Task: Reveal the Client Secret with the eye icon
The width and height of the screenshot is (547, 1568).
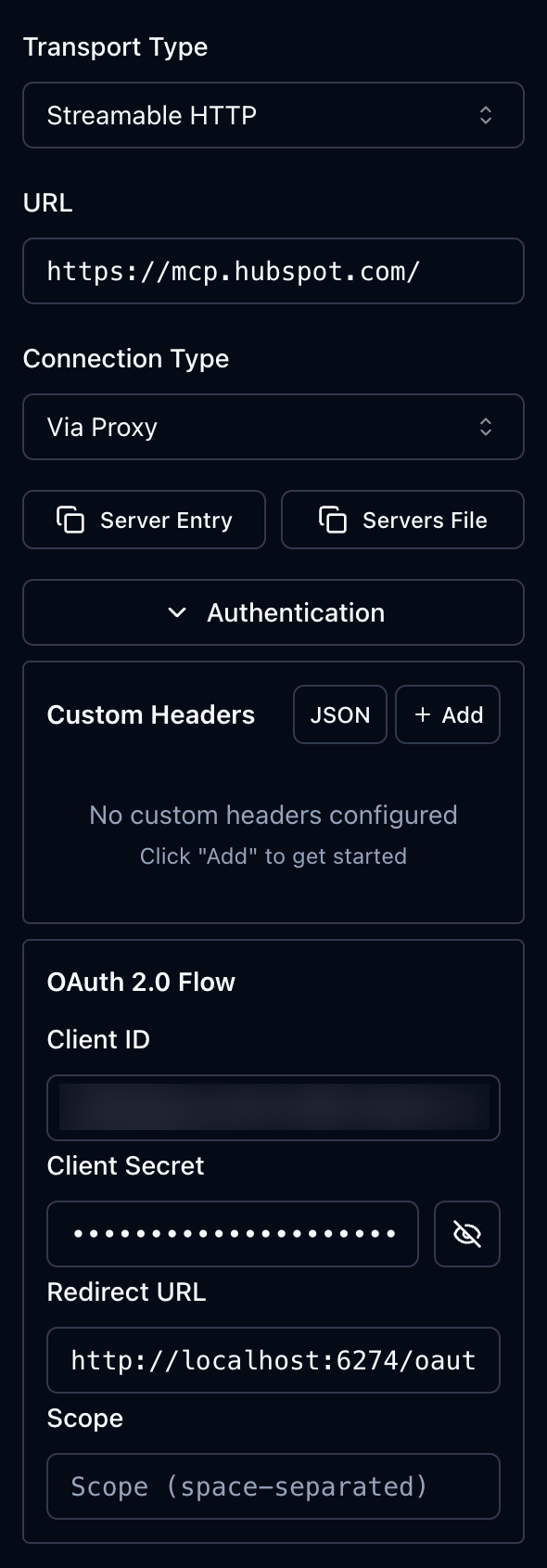Action: pyautogui.click(x=466, y=1234)
